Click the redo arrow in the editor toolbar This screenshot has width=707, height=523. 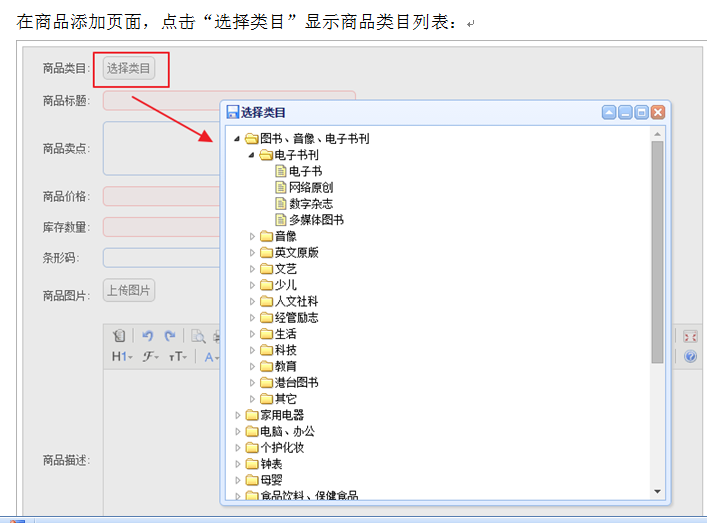[x=170, y=336]
